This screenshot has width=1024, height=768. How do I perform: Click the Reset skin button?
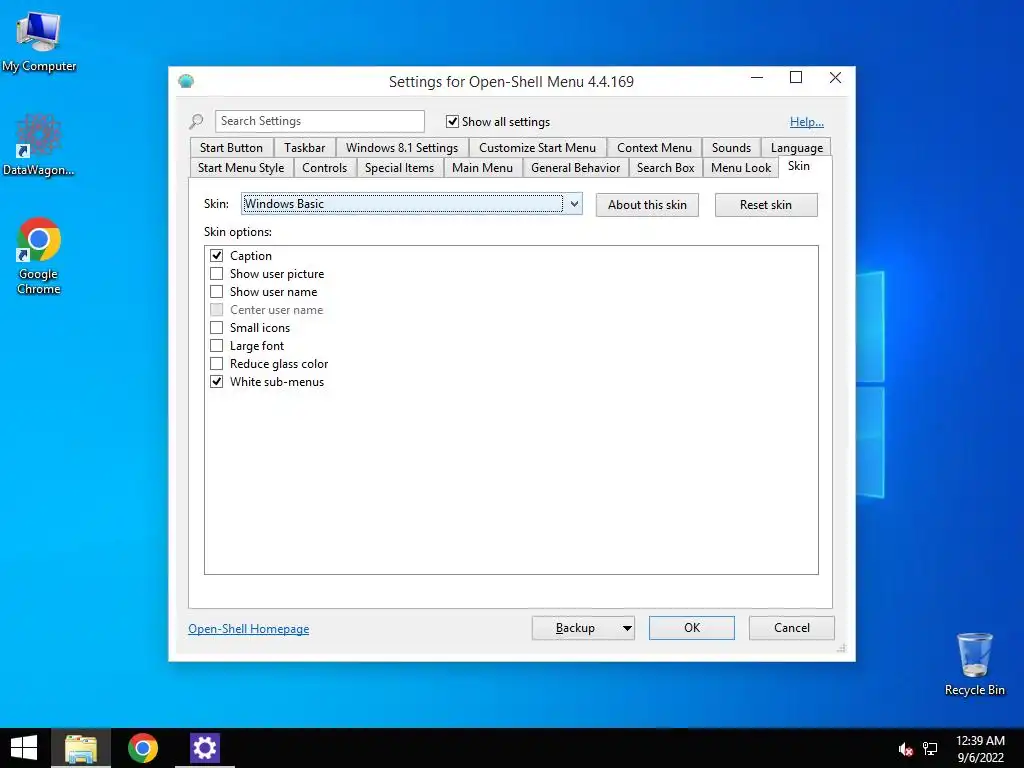click(766, 205)
